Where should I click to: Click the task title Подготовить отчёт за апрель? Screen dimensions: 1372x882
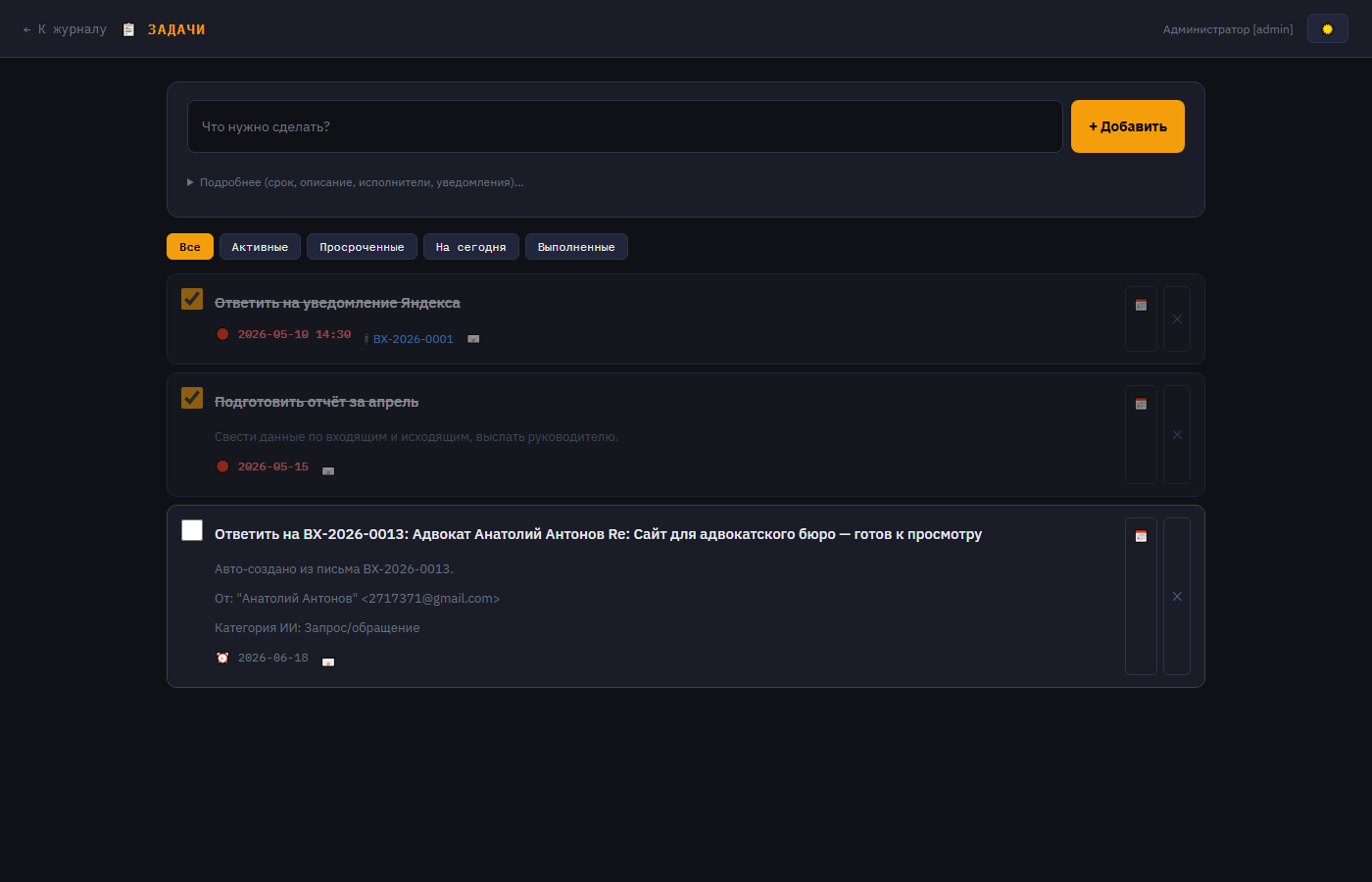point(317,402)
